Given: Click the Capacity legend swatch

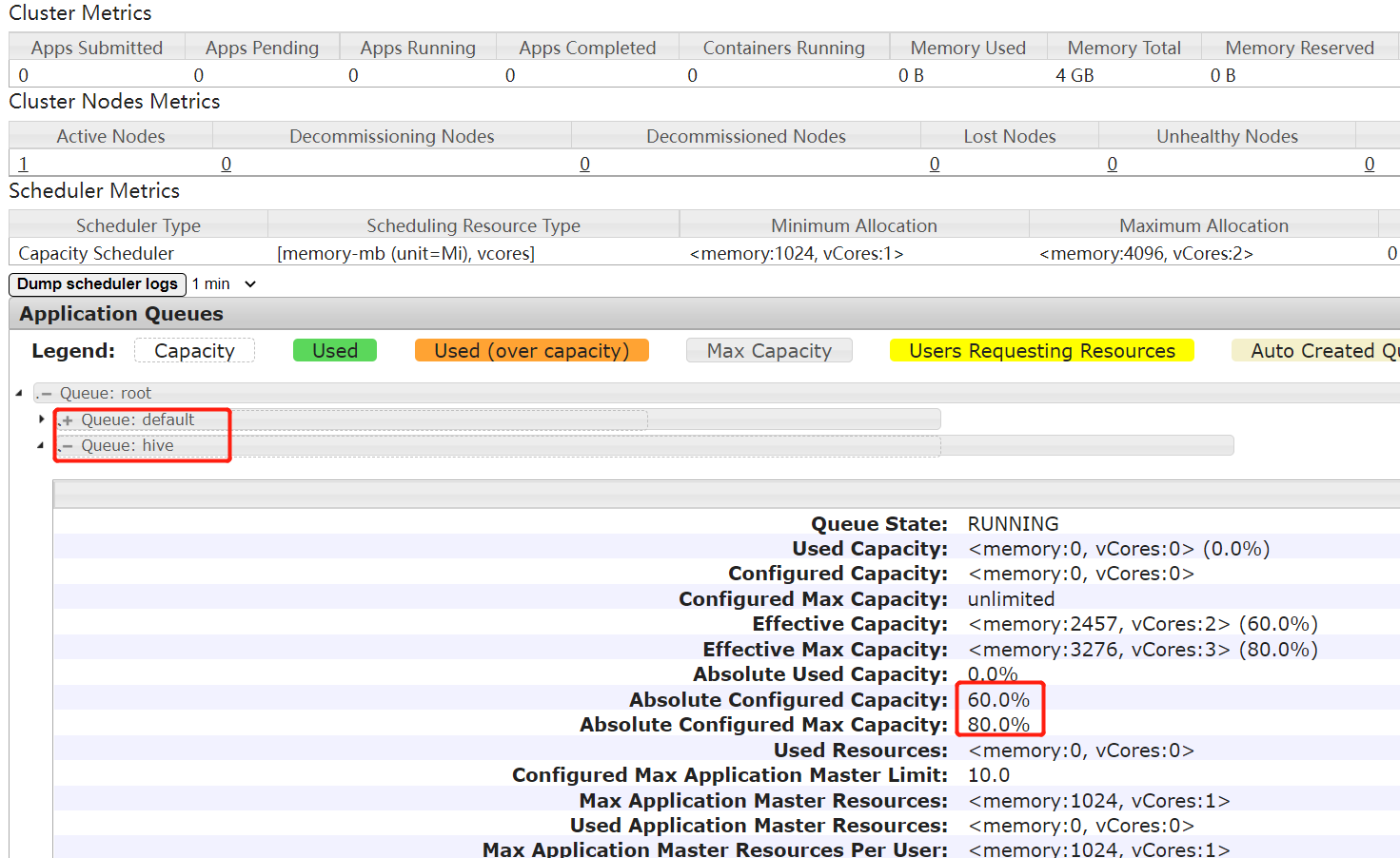Looking at the screenshot, I should click(x=194, y=350).
